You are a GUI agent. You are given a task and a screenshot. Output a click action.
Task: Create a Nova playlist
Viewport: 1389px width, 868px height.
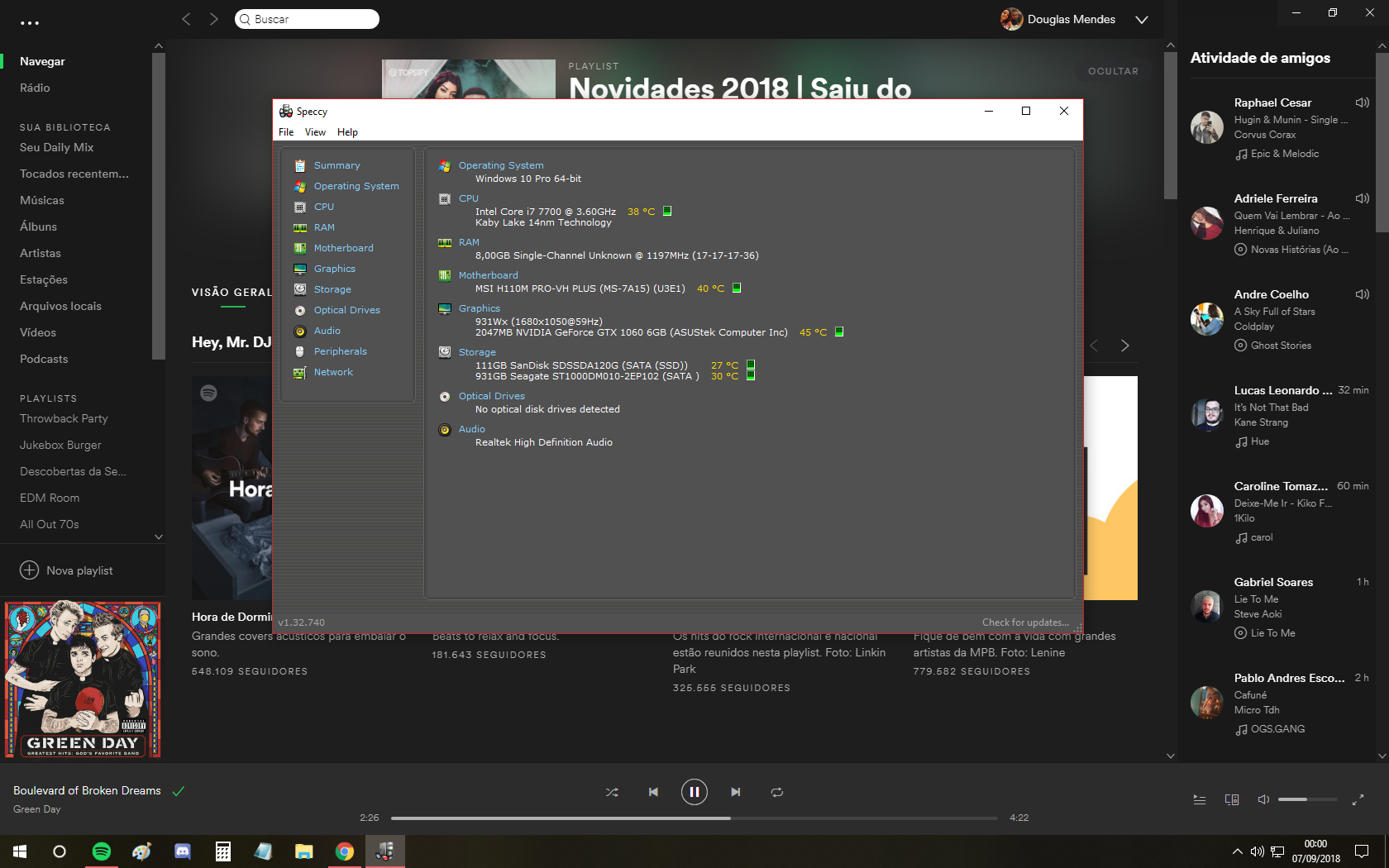(x=66, y=570)
